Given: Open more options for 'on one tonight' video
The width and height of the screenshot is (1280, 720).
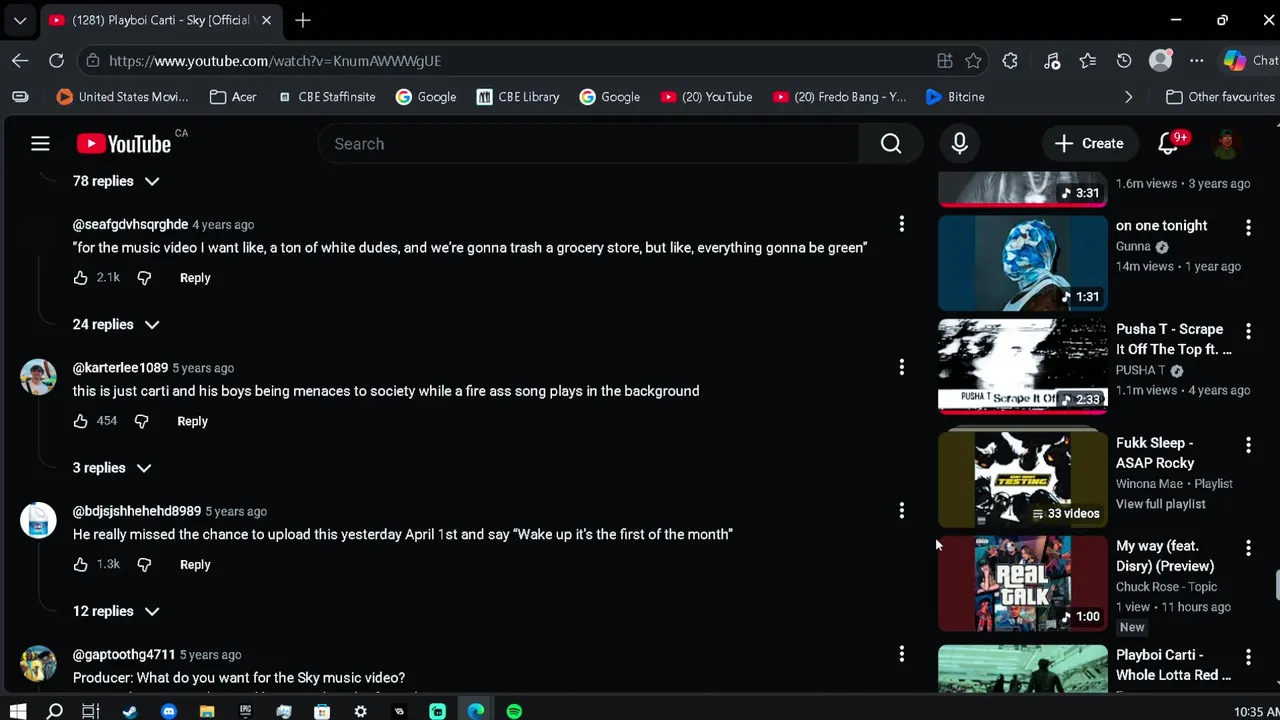Looking at the screenshot, I should pos(1248,228).
